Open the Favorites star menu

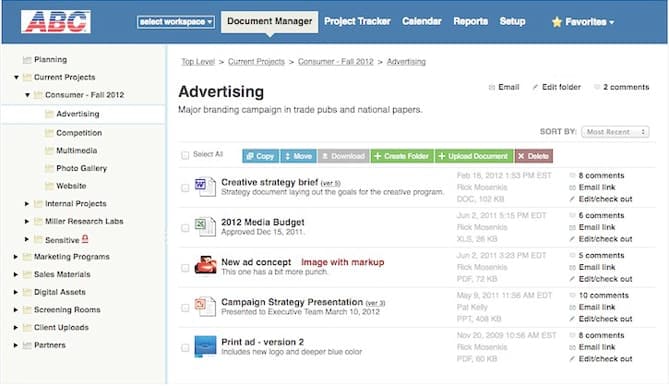click(583, 22)
